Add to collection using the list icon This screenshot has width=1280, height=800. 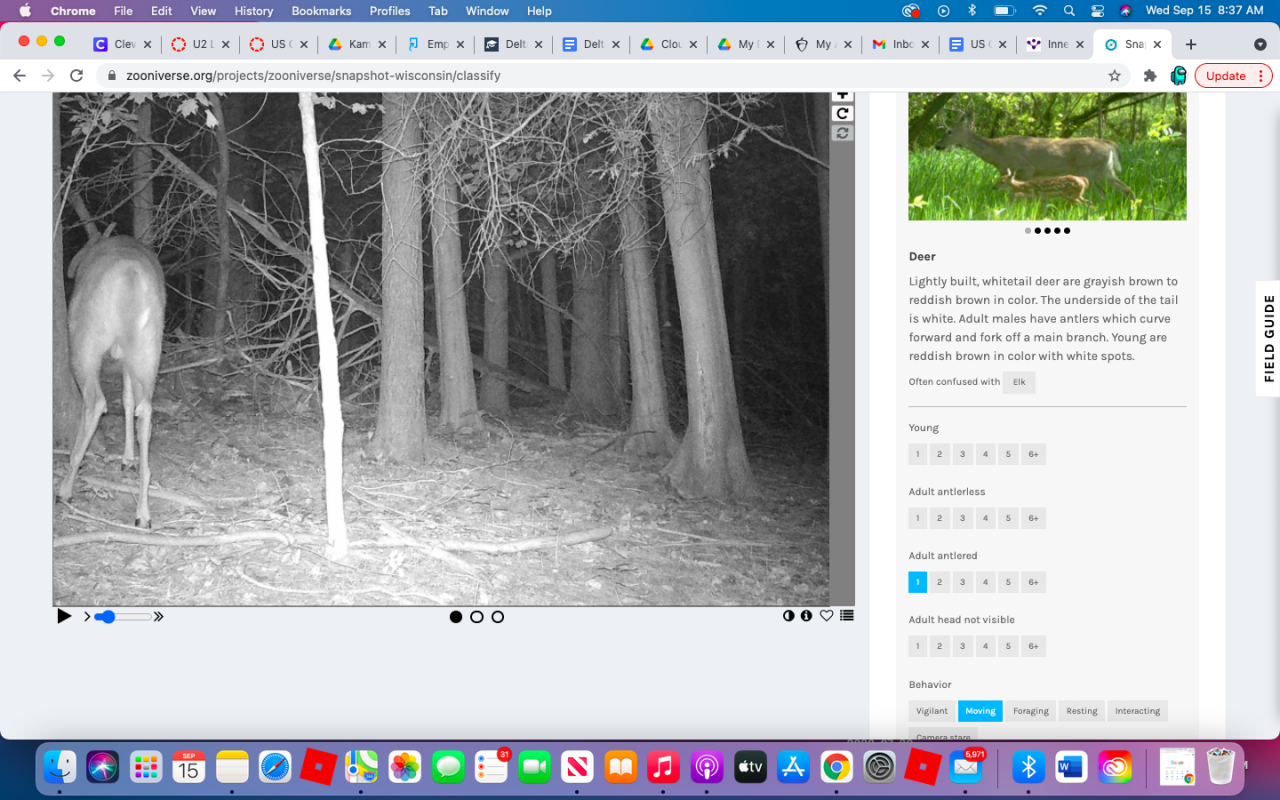click(x=847, y=616)
